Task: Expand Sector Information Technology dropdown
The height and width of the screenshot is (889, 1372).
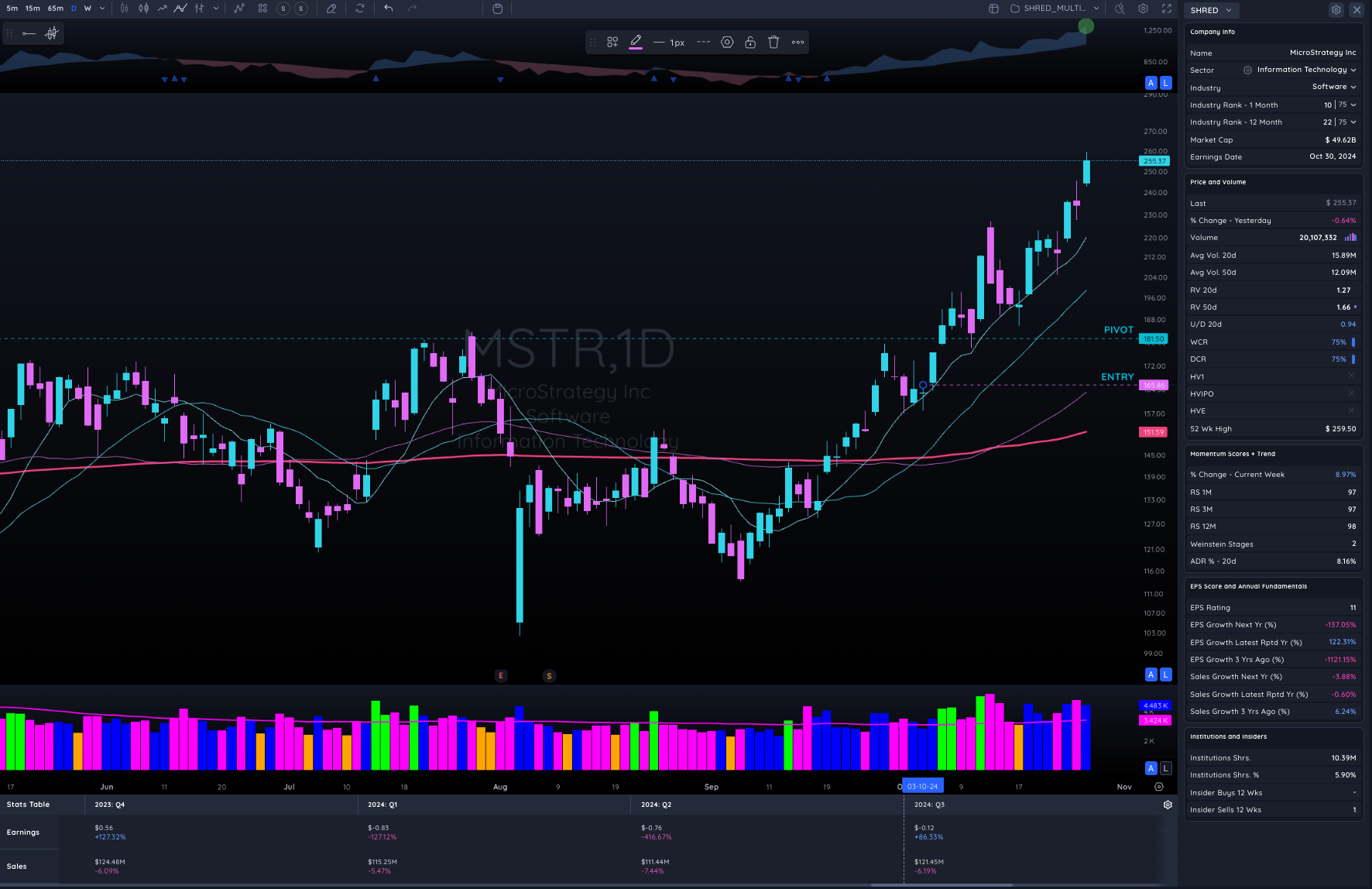Action: coord(1353,70)
